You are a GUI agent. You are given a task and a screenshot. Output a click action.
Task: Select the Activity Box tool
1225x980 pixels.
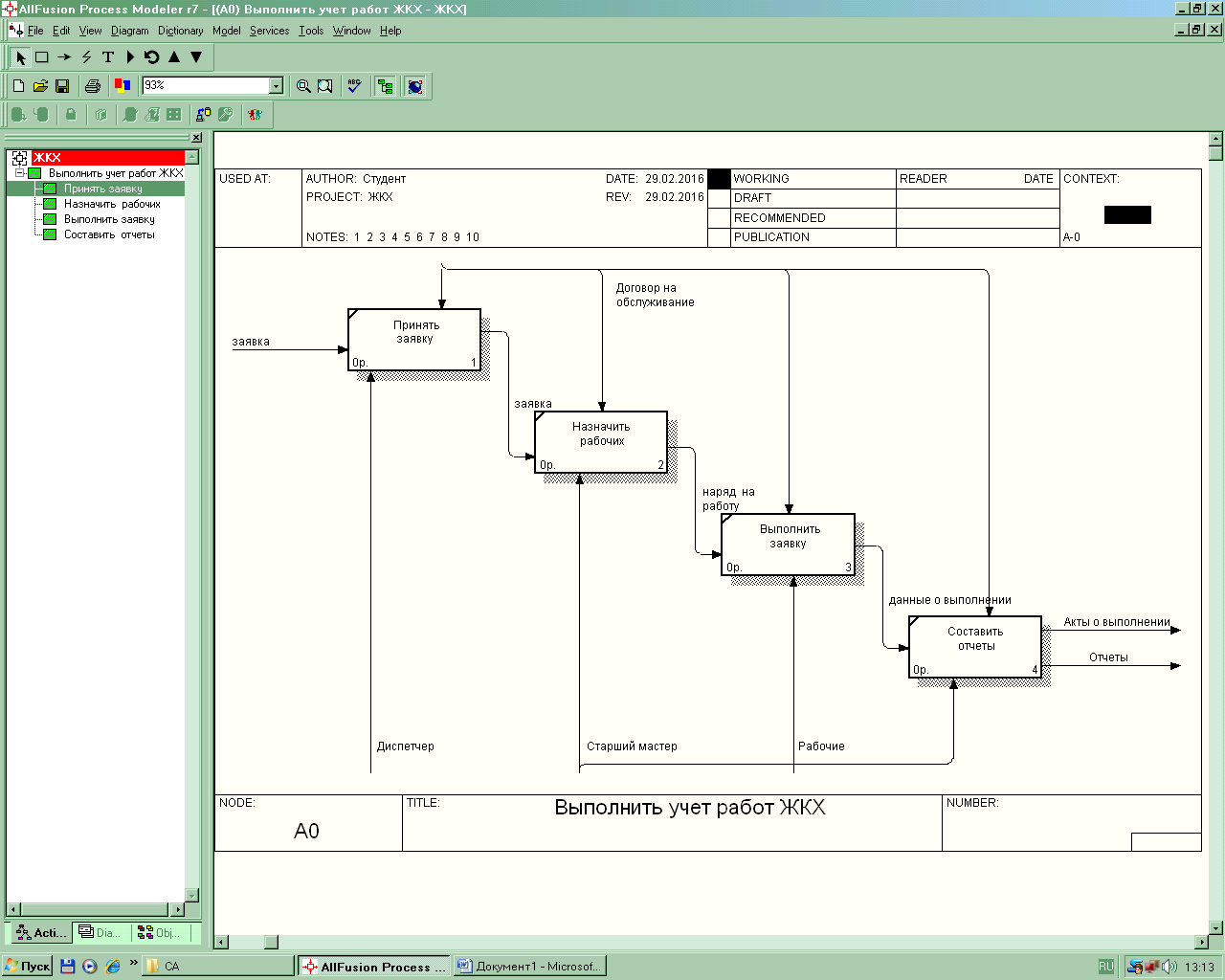pyautogui.click(x=42, y=57)
